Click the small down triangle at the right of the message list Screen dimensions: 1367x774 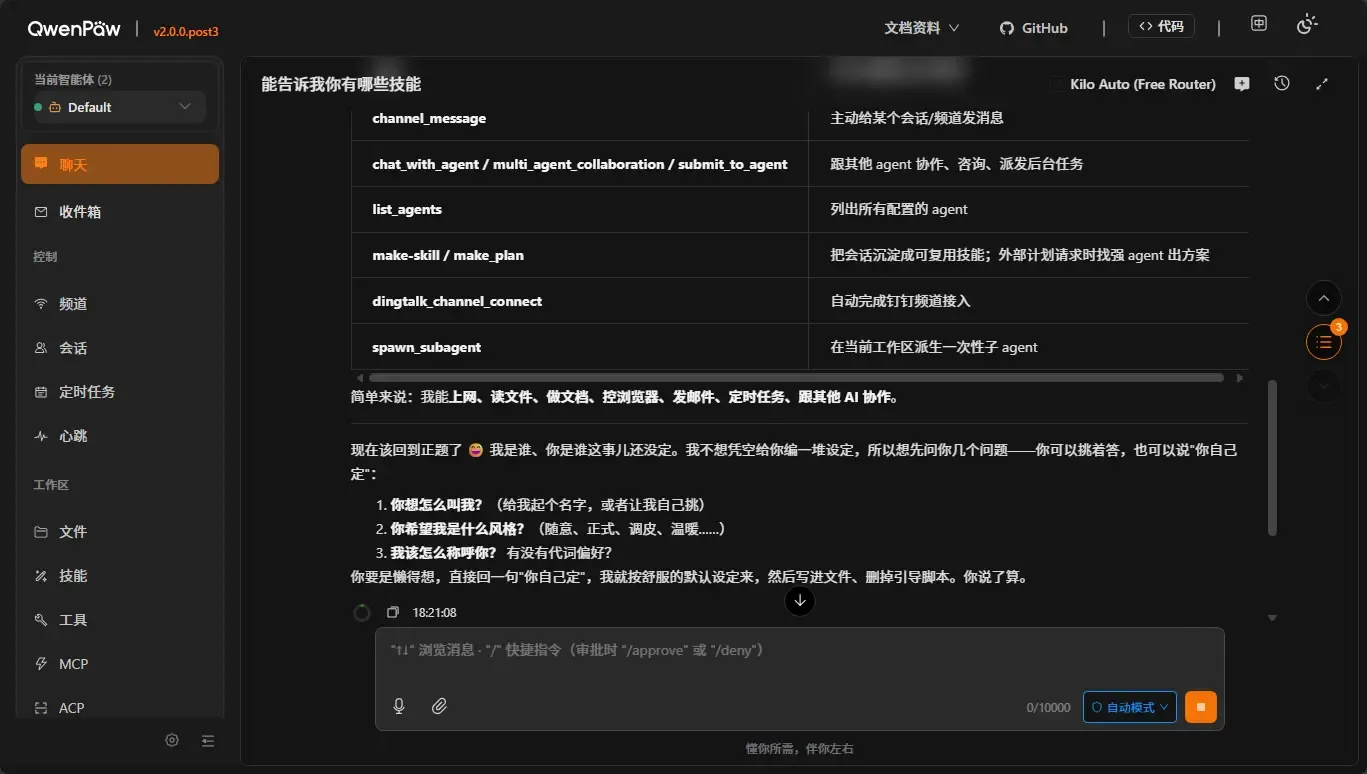[x=1272, y=618]
